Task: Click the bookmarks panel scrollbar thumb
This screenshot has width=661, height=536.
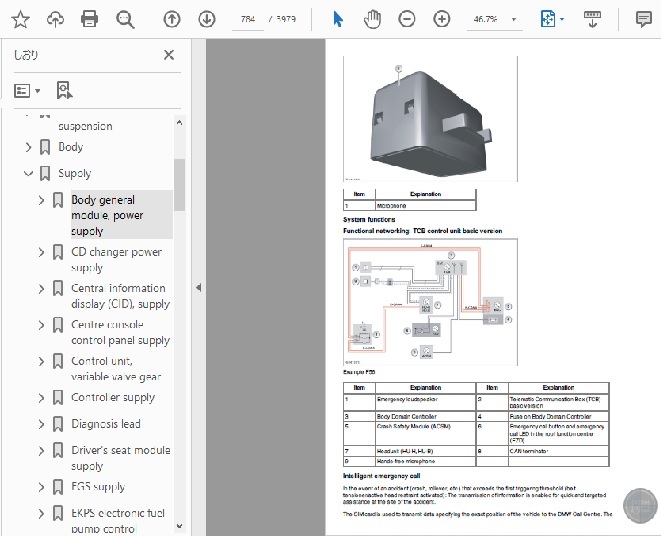Action: pos(180,185)
